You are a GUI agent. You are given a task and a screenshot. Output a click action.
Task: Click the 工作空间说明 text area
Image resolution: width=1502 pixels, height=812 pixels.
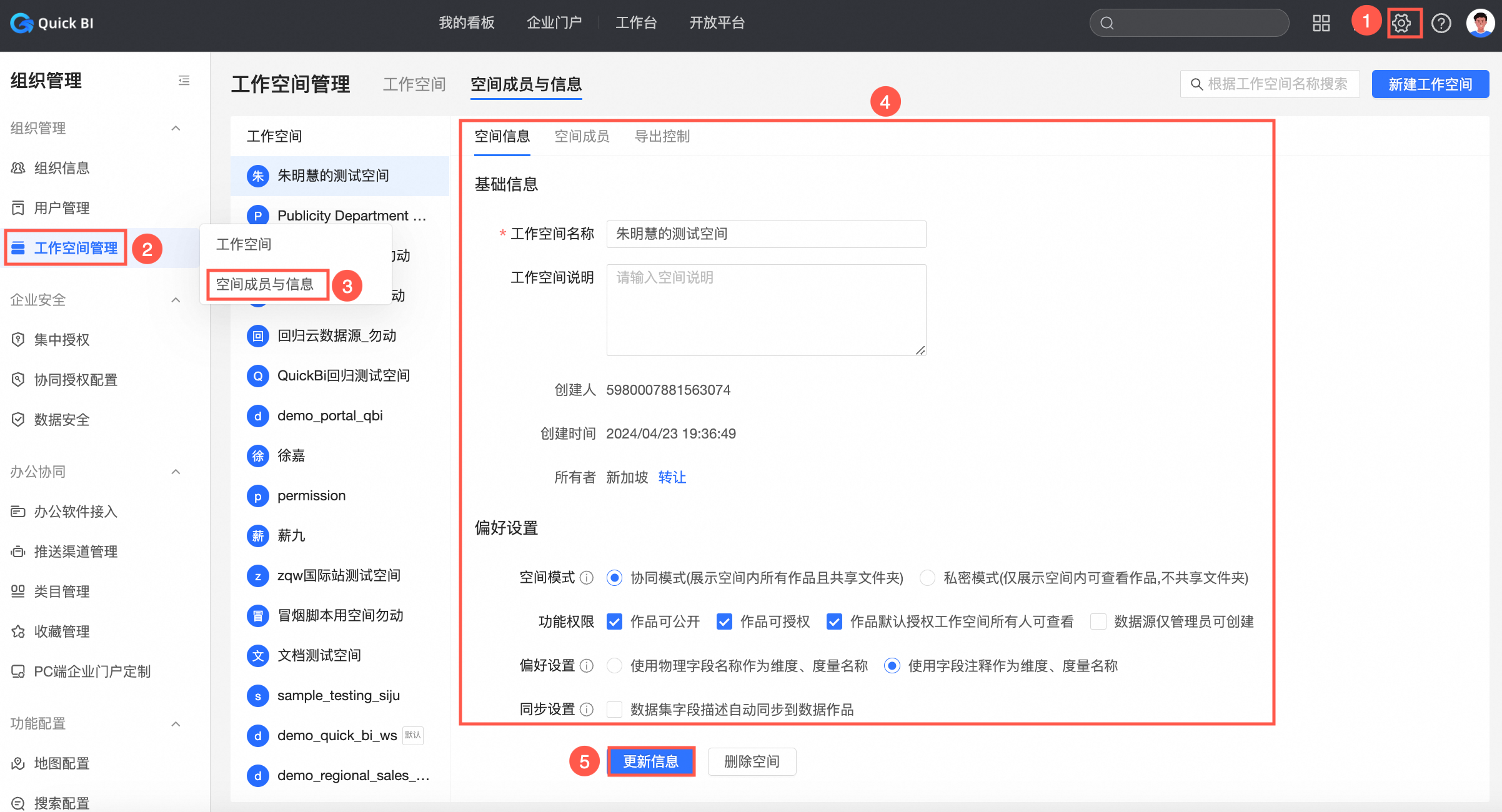pyautogui.click(x=766, y=310)
